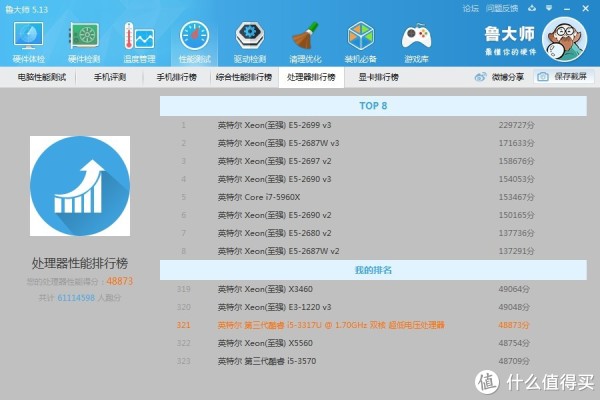Image resolution: width=600 pixels, height=400 pixels.
Task: Click 保存截屏 save screenshot button
Action: [x=563, y=77]
